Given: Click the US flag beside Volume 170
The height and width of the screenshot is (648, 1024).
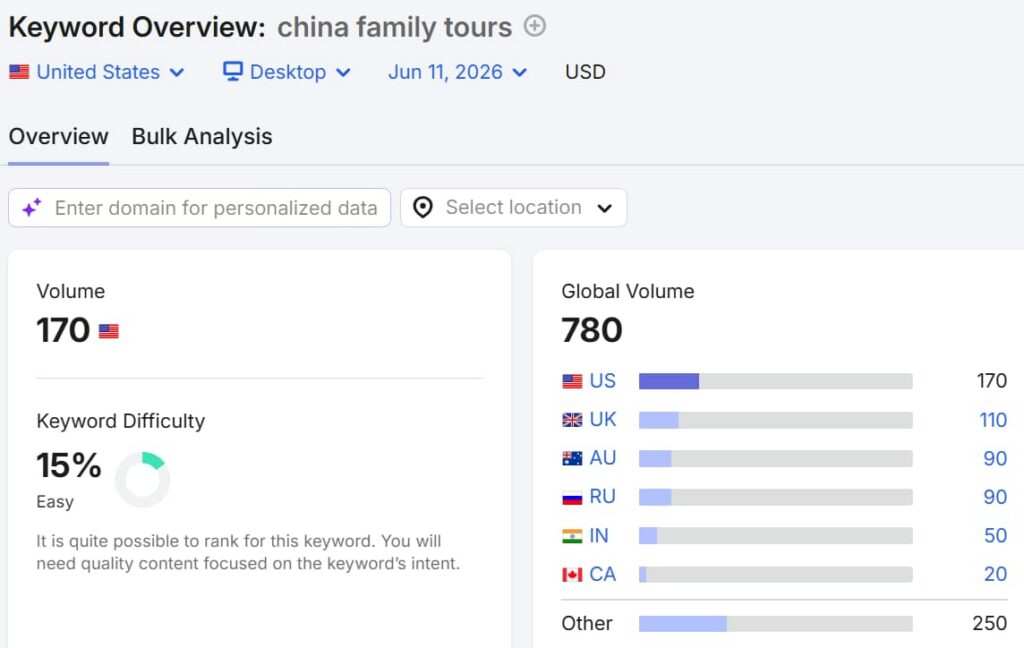Looking at the screenshot, I should pos(108,331).
